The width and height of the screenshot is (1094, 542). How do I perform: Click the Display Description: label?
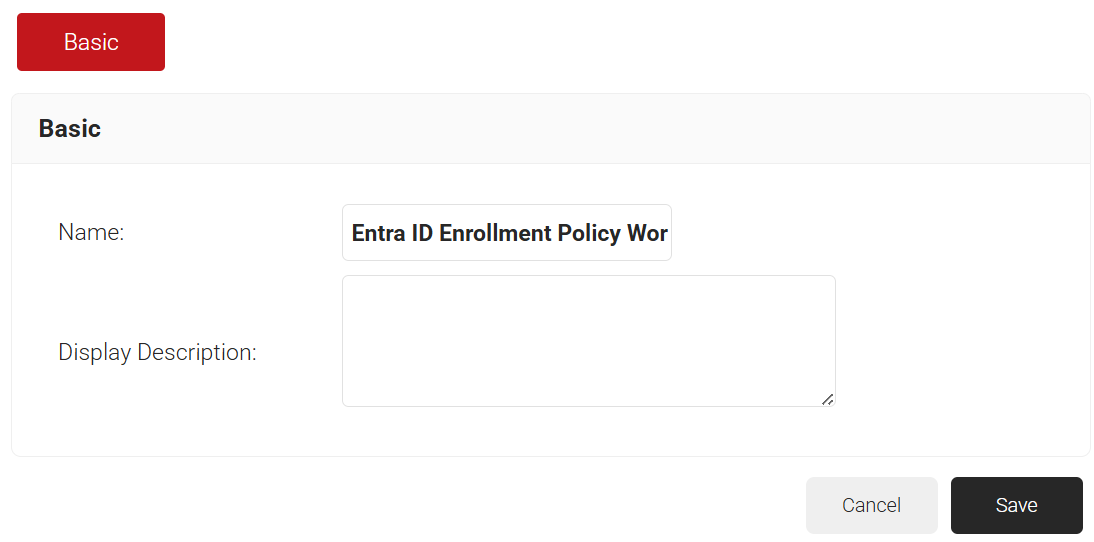[157, 353]
